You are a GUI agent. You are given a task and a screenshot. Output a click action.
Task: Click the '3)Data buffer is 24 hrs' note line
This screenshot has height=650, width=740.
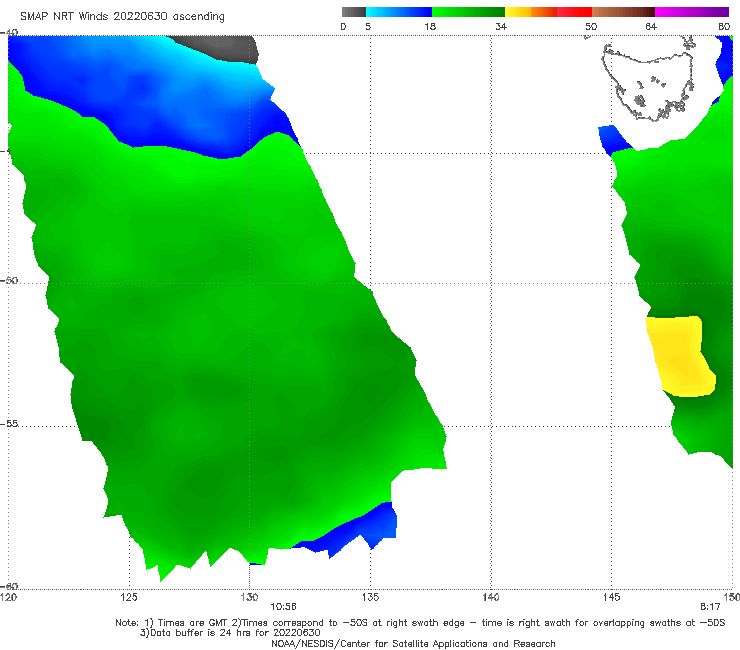click(230, 633)
